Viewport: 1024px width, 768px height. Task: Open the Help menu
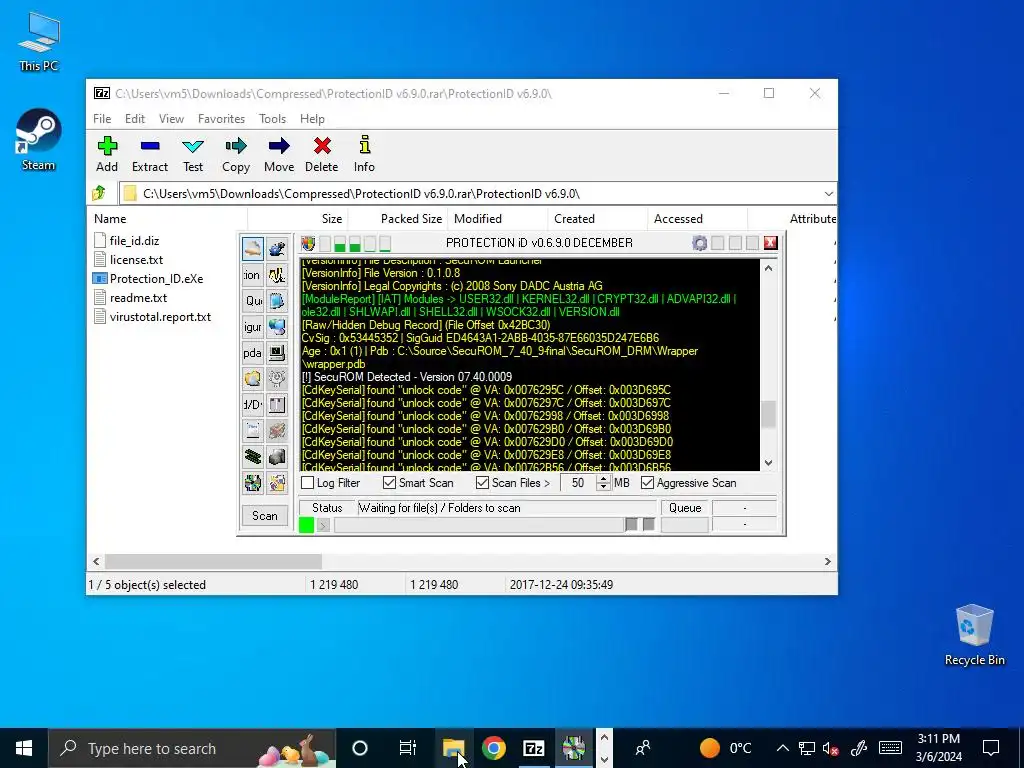pyautogui.click(x=312, y=119)
